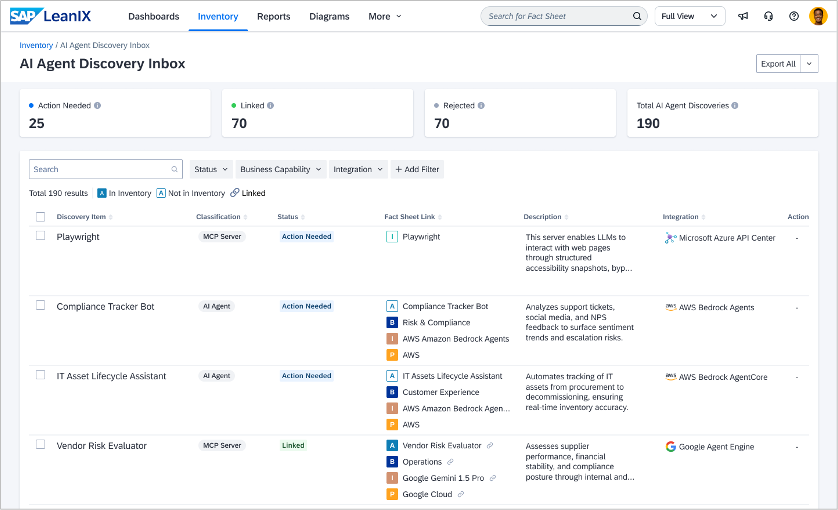Open the Business Capability filter dropdown
Image resolution: width=838 pixels, height=510 pixels.
(281, 170)
